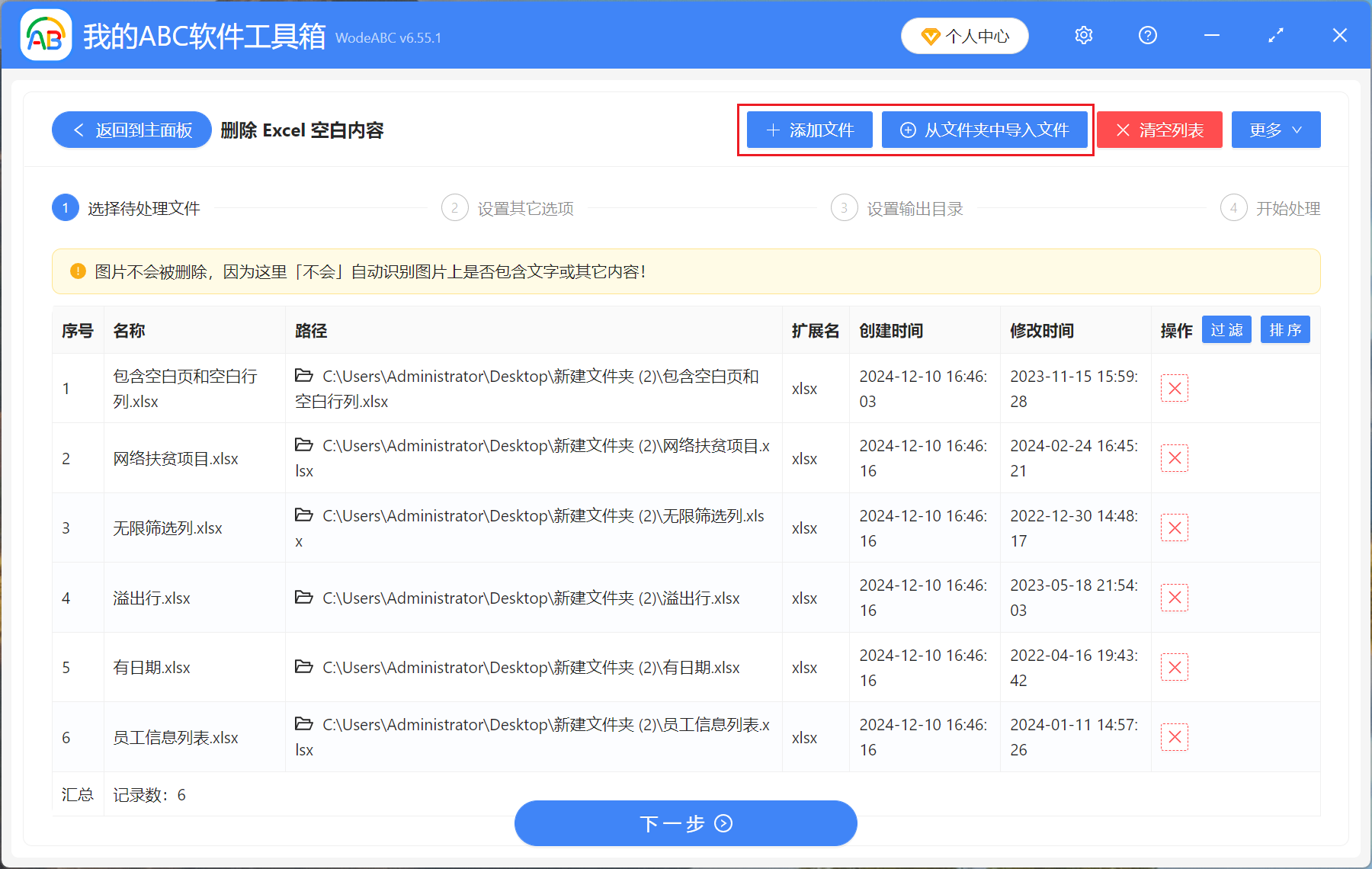Click the 下一步 button

(x=685, y=823)
